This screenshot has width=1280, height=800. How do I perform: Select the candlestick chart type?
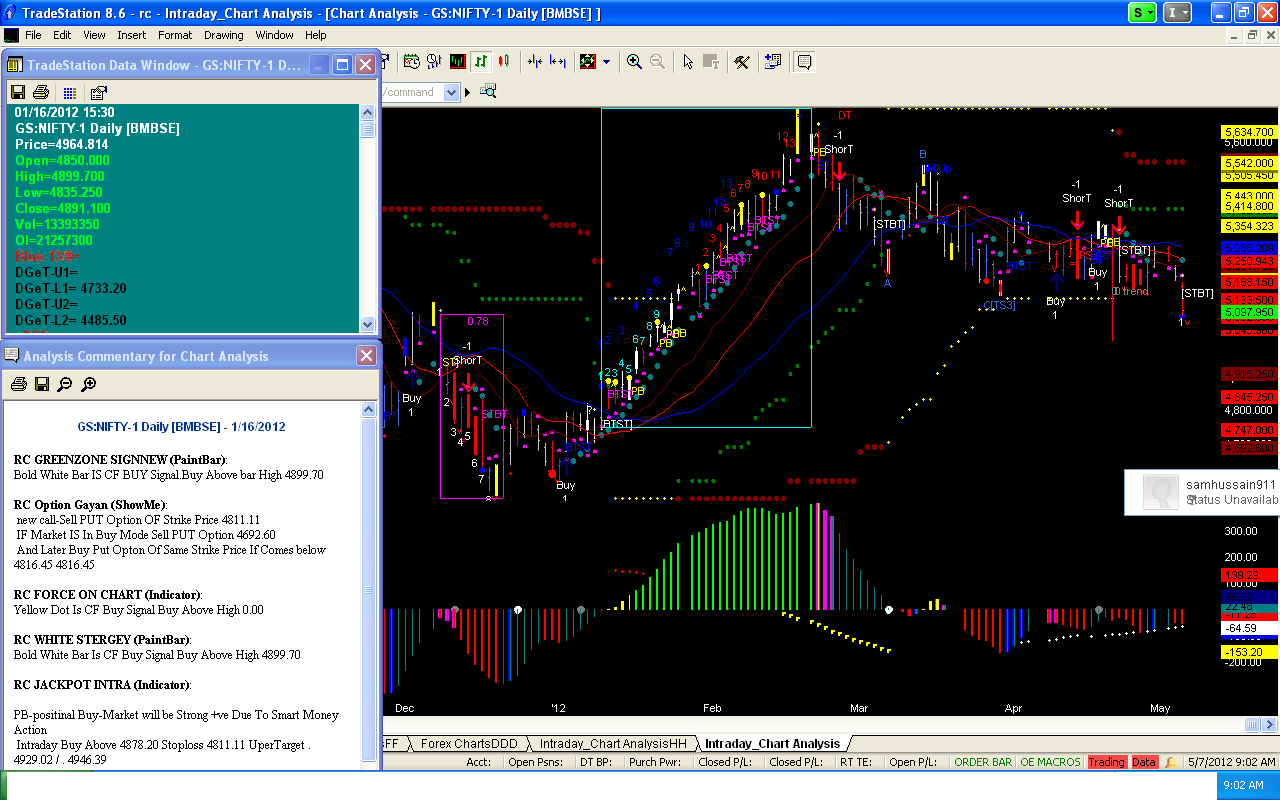coord(503,62)
